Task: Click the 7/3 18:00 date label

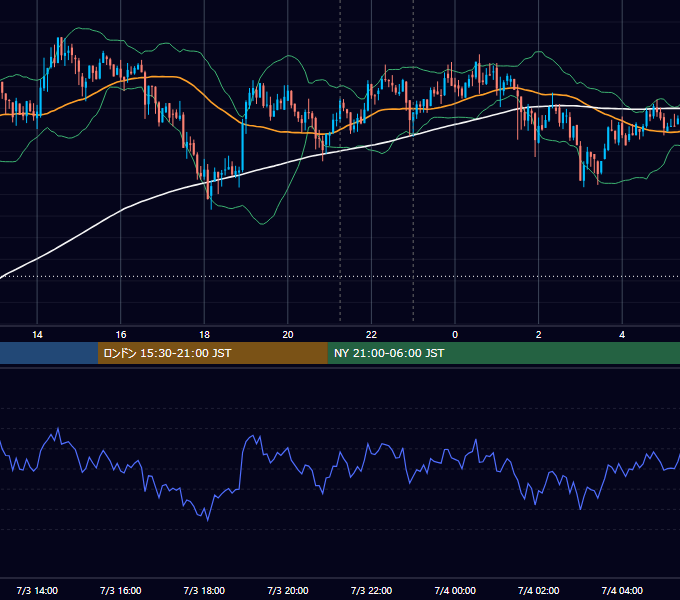Action: [x=204, y=591]
